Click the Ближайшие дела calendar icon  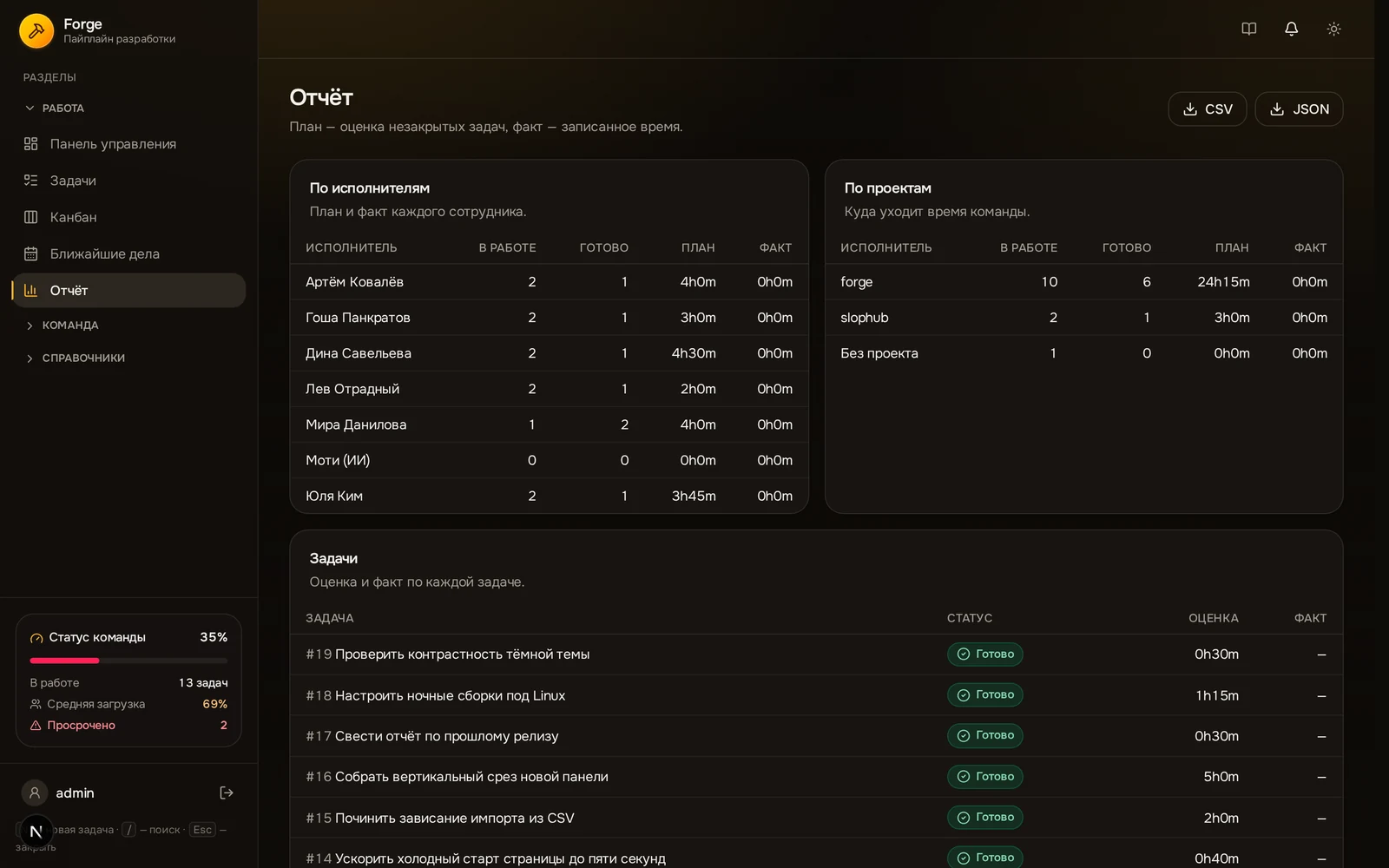[x=31, y=253]
